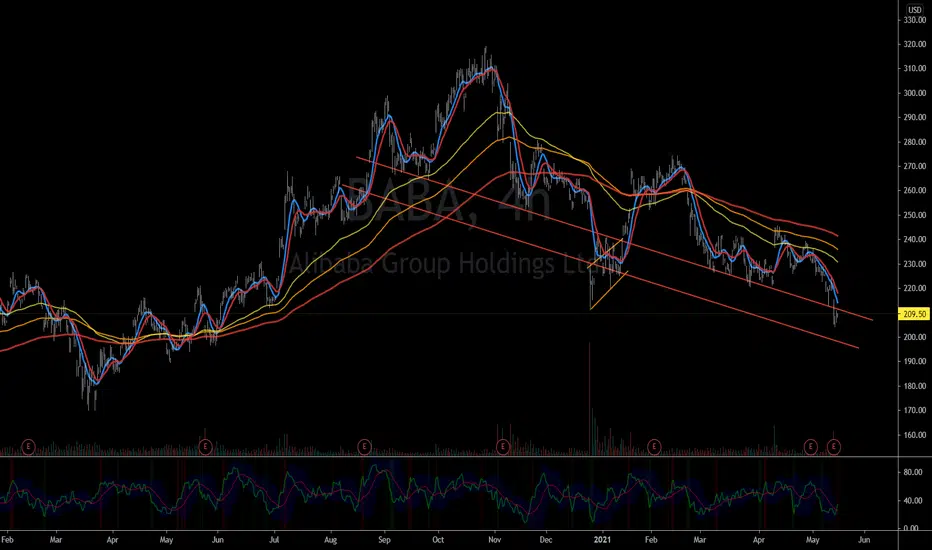Open the USD currency selector on price axis
This screenshot has width=932, height=550.
click(914, 10)
